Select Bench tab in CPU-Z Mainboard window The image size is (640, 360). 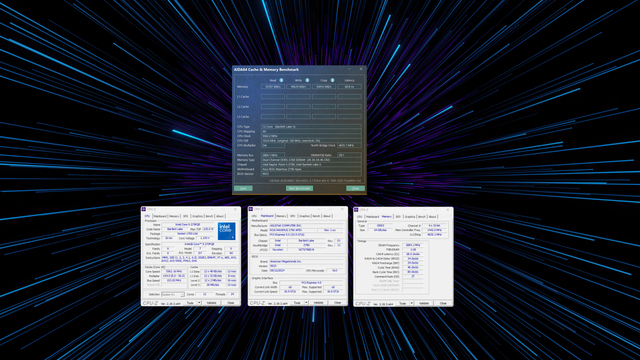pyautogui.click(x=316, y=216)
